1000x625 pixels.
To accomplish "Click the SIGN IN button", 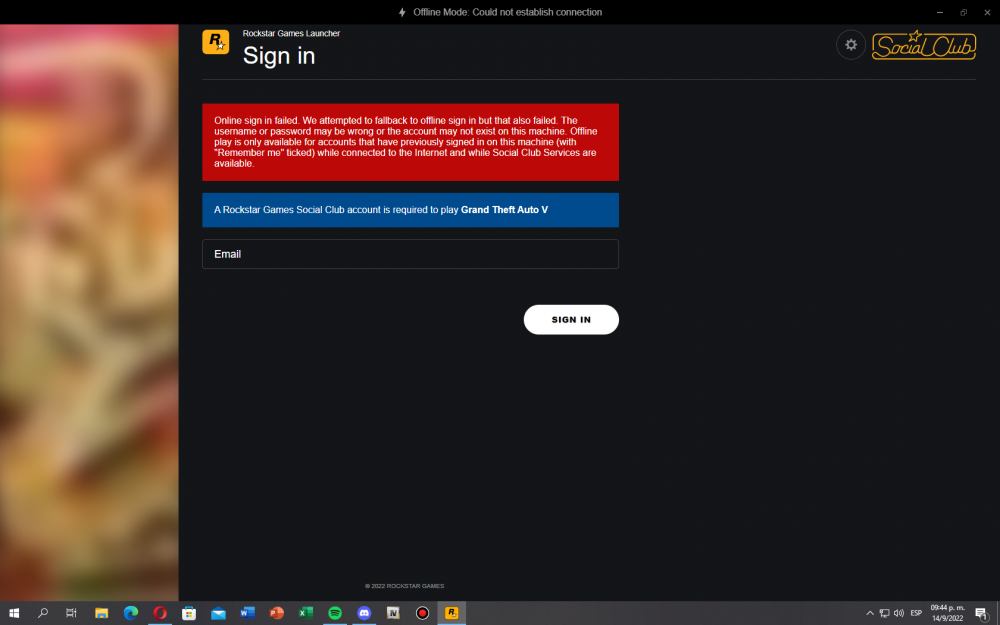I will 571,320.
